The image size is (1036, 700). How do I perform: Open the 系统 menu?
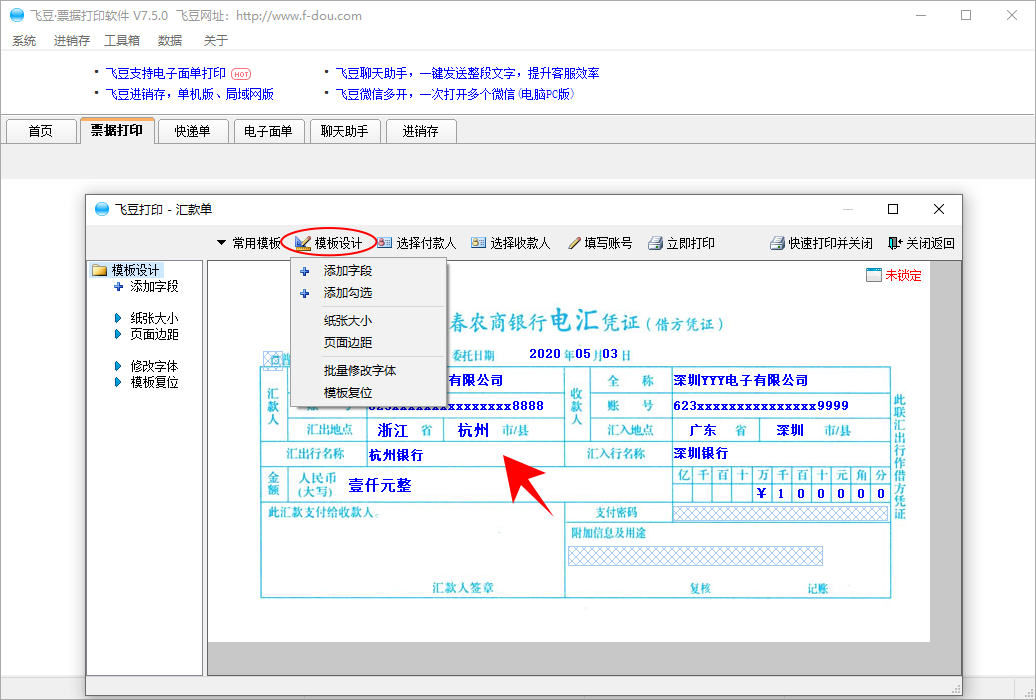click(x=24, y=41)
